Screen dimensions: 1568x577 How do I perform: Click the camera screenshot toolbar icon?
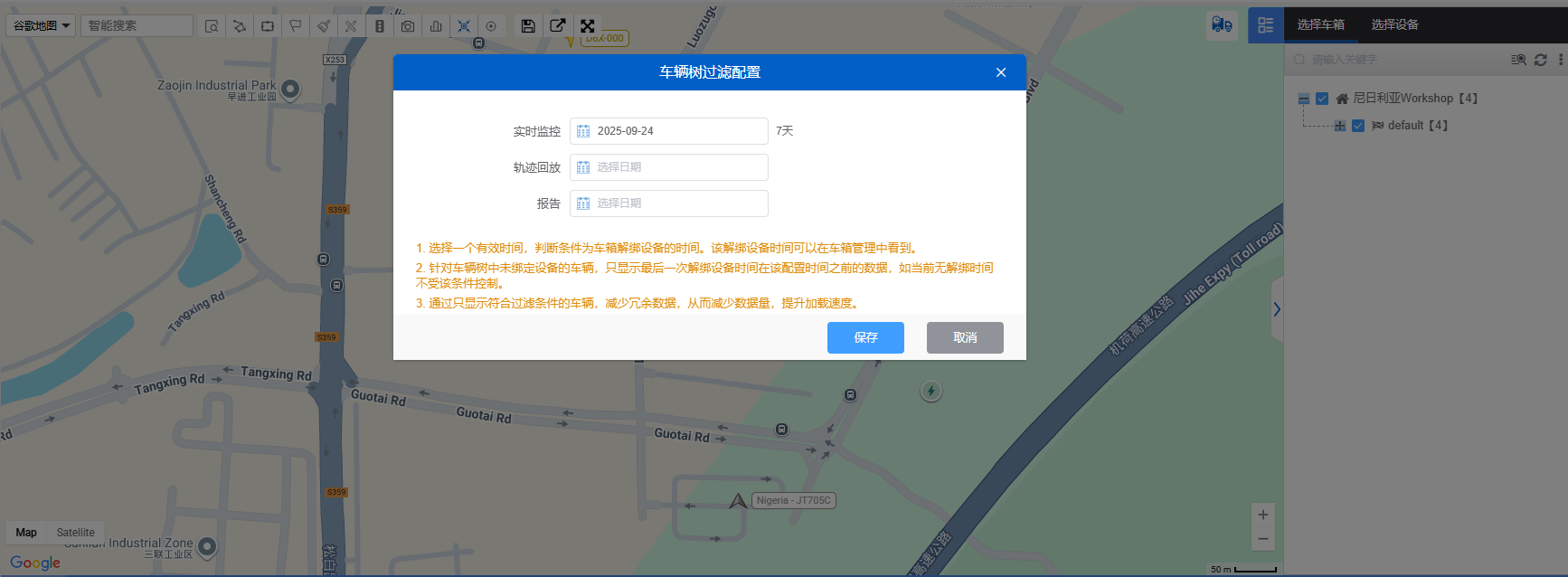pyautogui.click(x=408, y=26)
